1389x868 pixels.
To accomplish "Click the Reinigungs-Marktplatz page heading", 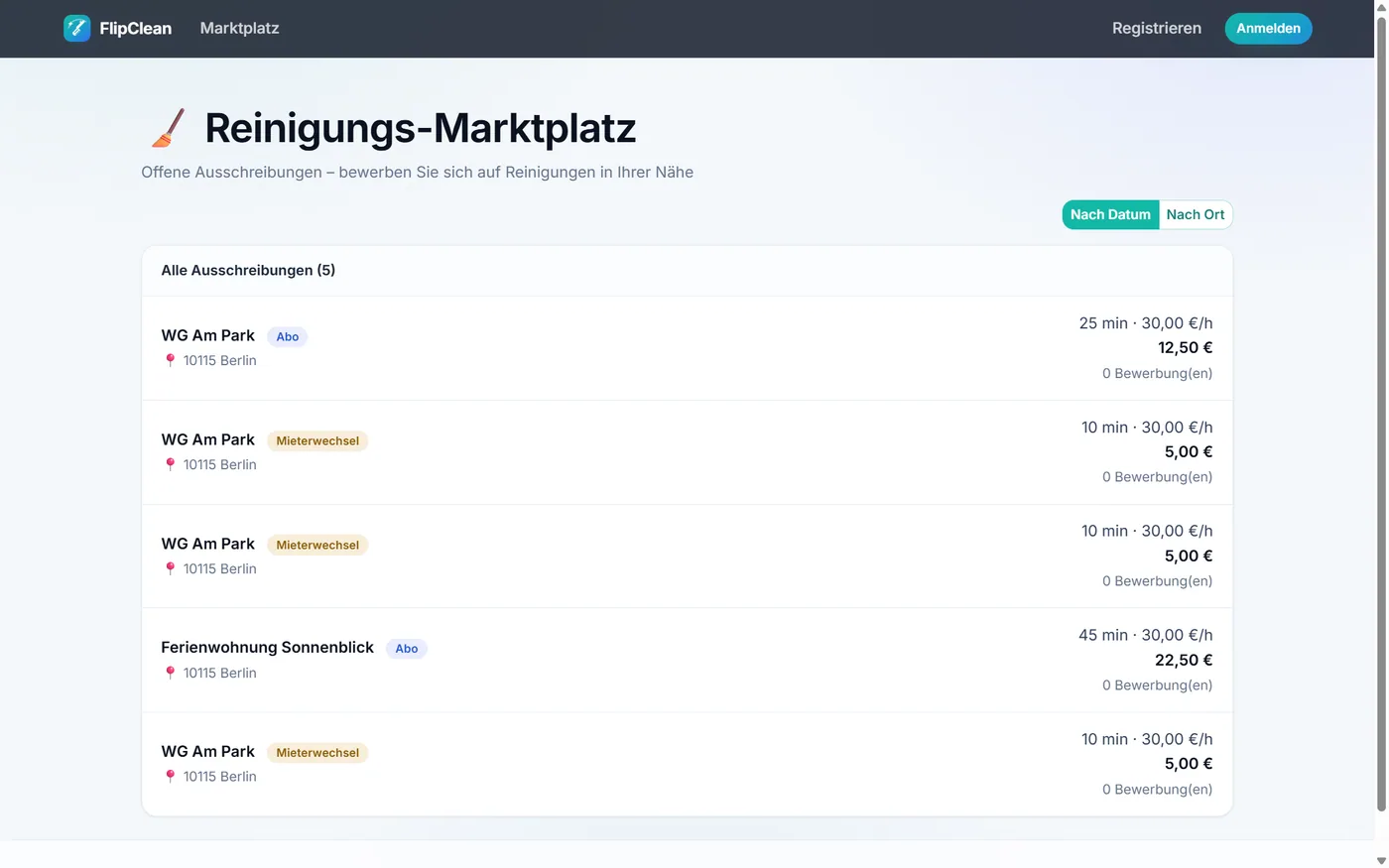I will point(420,129).
